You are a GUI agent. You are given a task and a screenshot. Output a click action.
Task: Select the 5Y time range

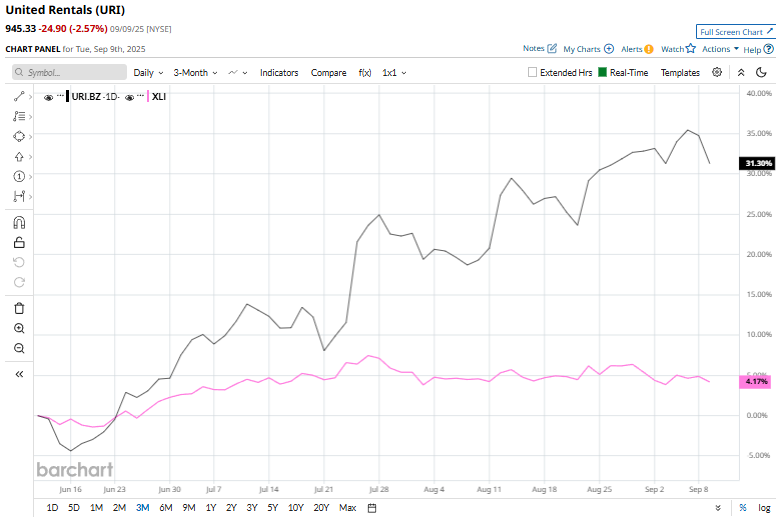273,508
